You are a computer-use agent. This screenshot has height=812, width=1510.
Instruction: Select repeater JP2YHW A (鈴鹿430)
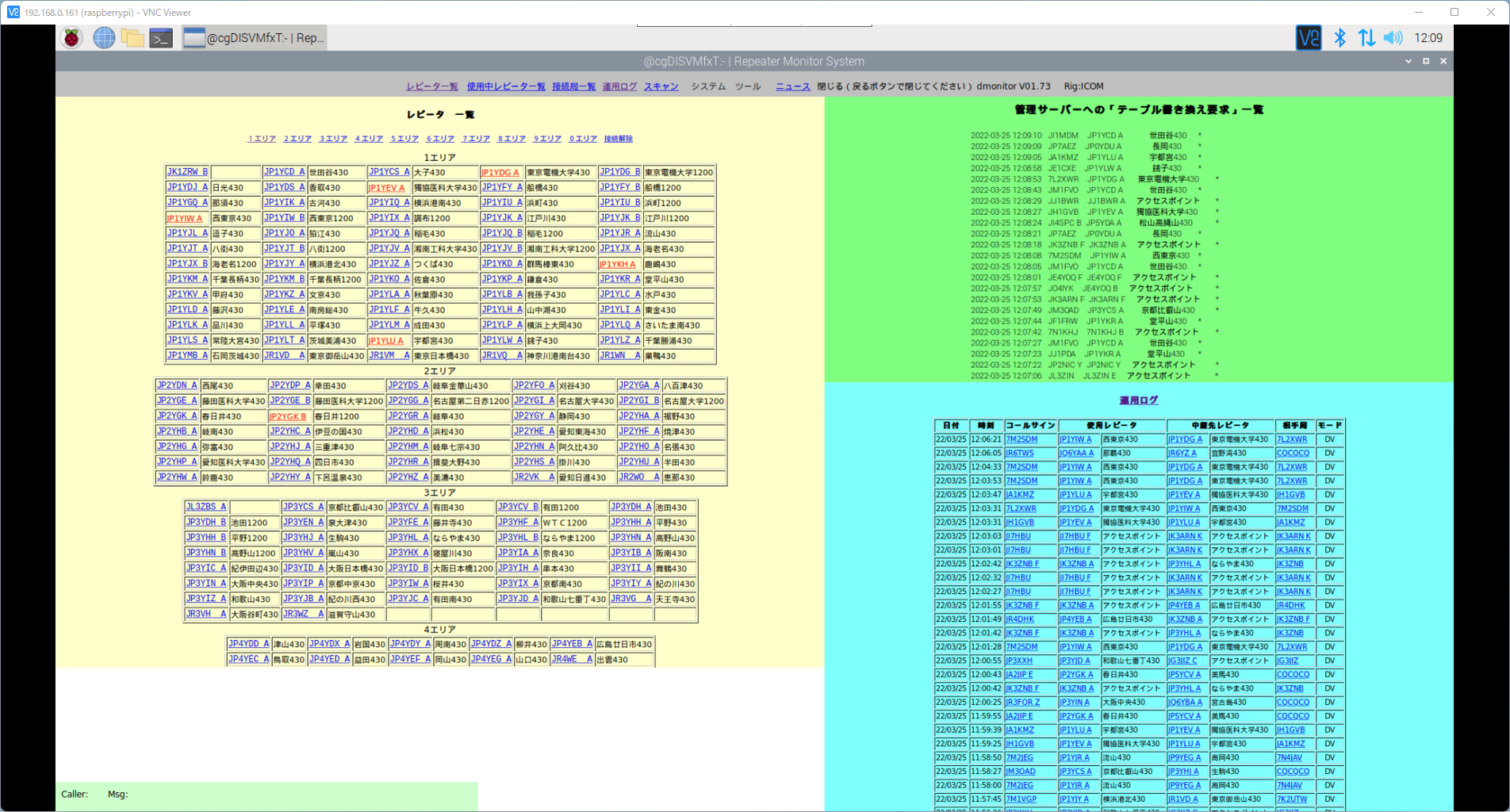[x=177, y=477]
